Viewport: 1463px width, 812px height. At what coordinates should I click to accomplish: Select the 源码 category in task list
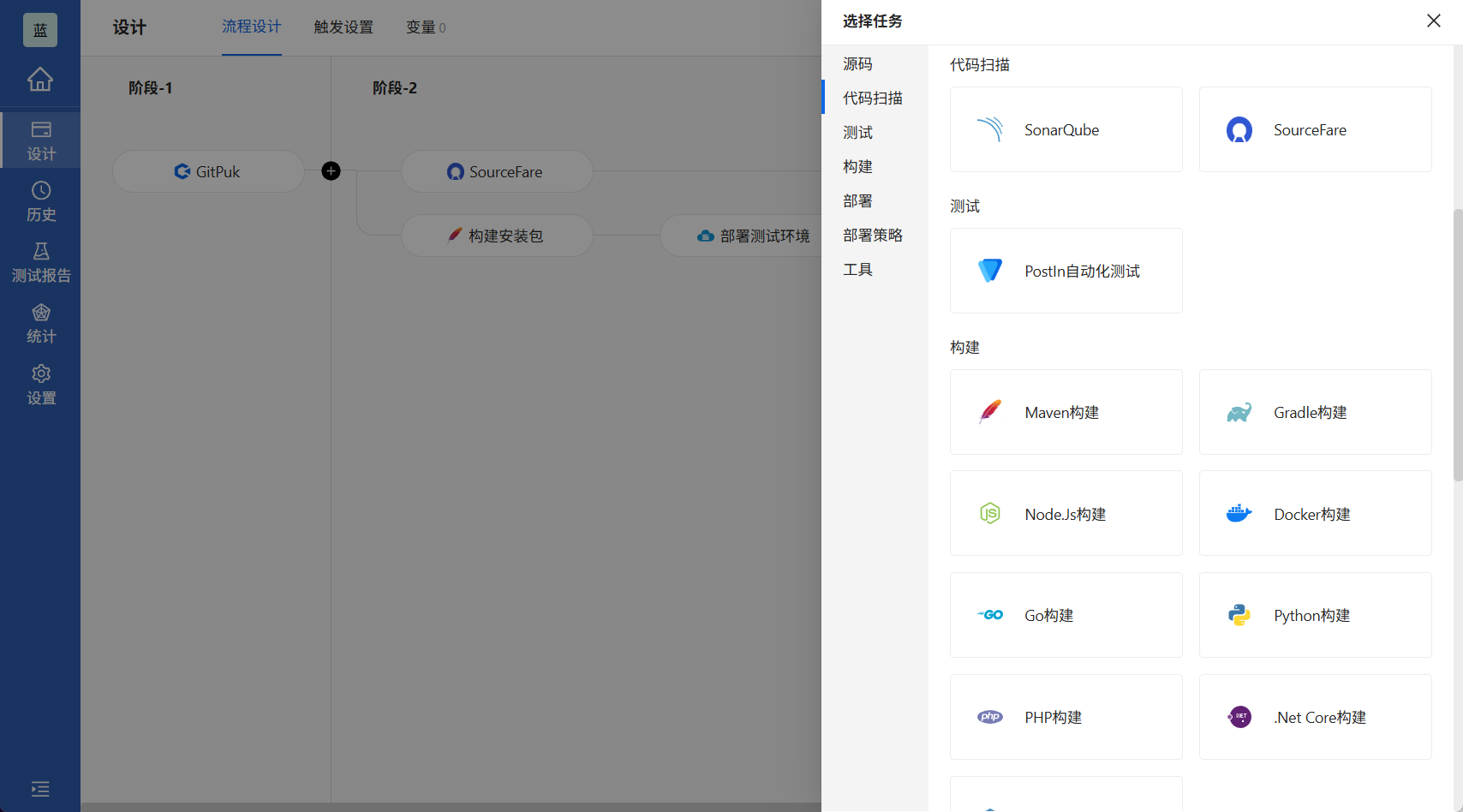pos(857,63)
